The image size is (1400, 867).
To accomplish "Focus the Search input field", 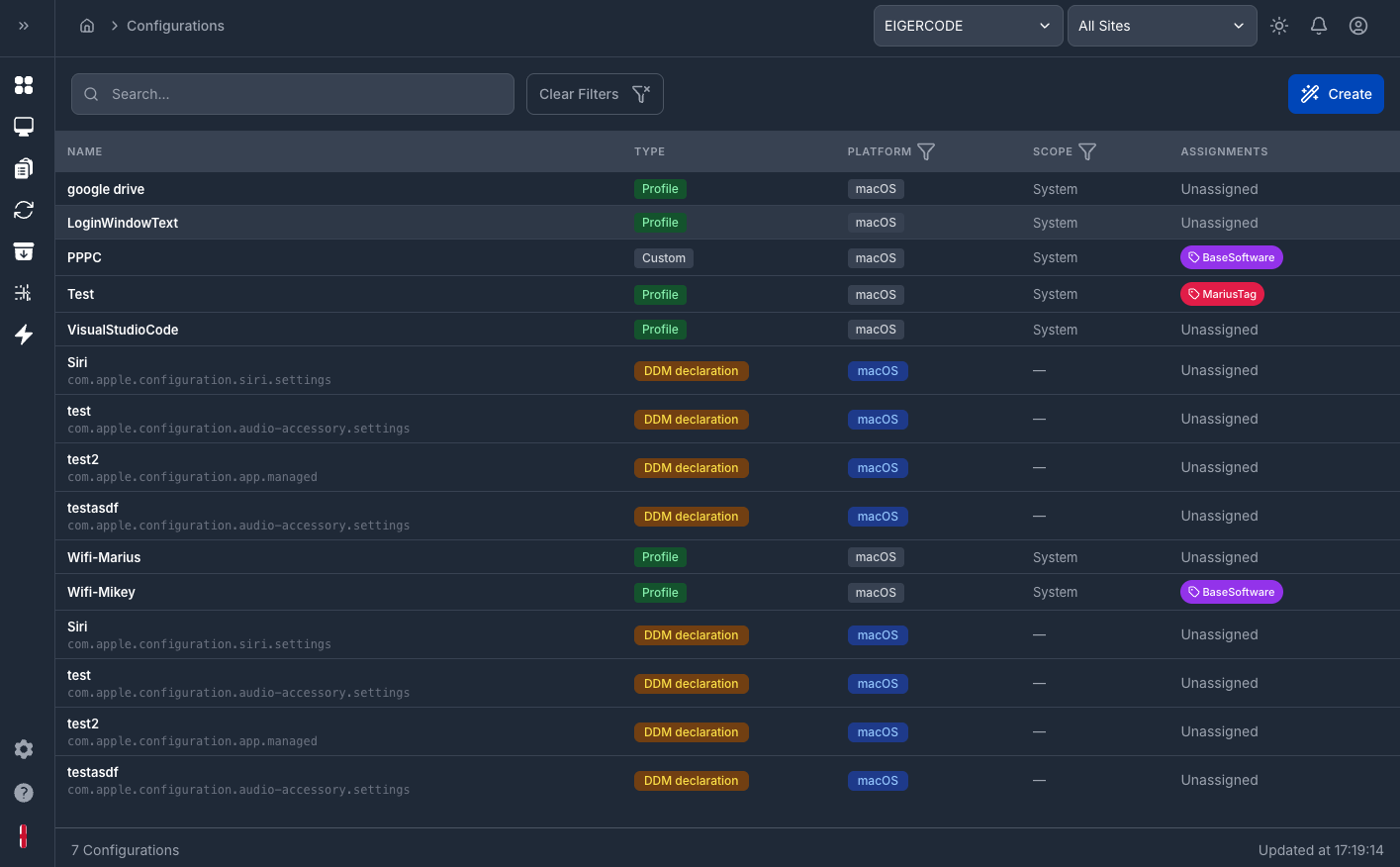I will pos(293,94).
